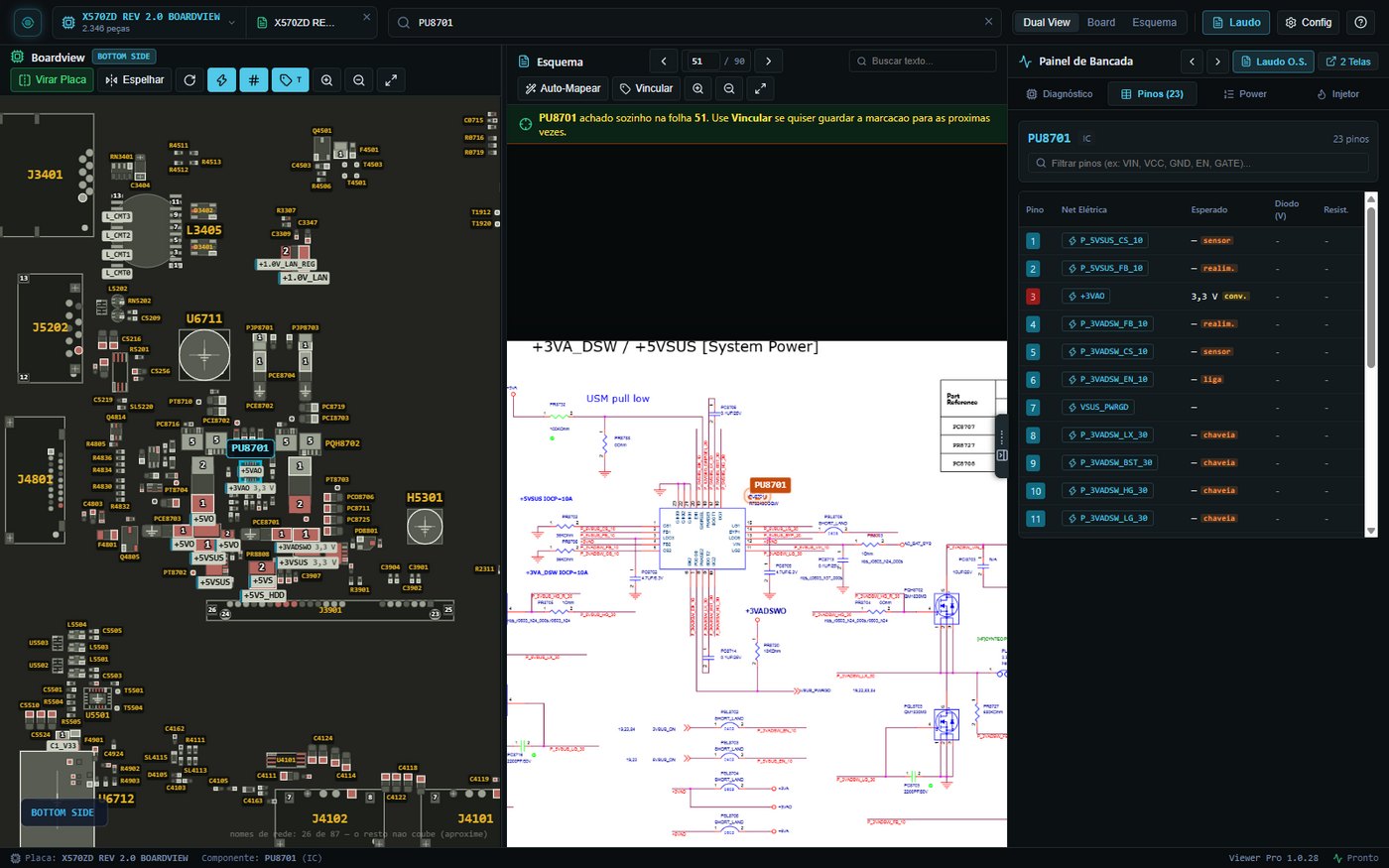Screen dimensions: 1389x868
Task: Open help with the question mark icon
Action: (1360, 22)
